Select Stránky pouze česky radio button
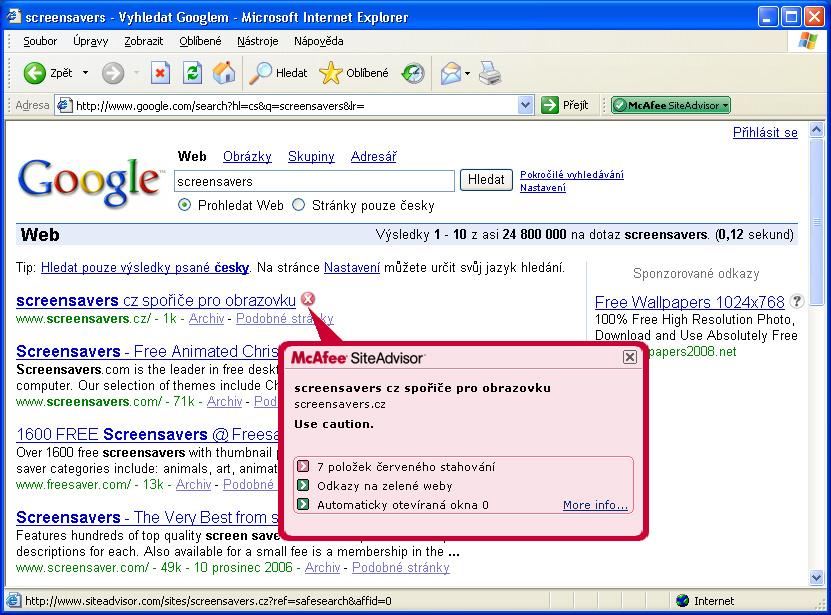 point(298,205)
